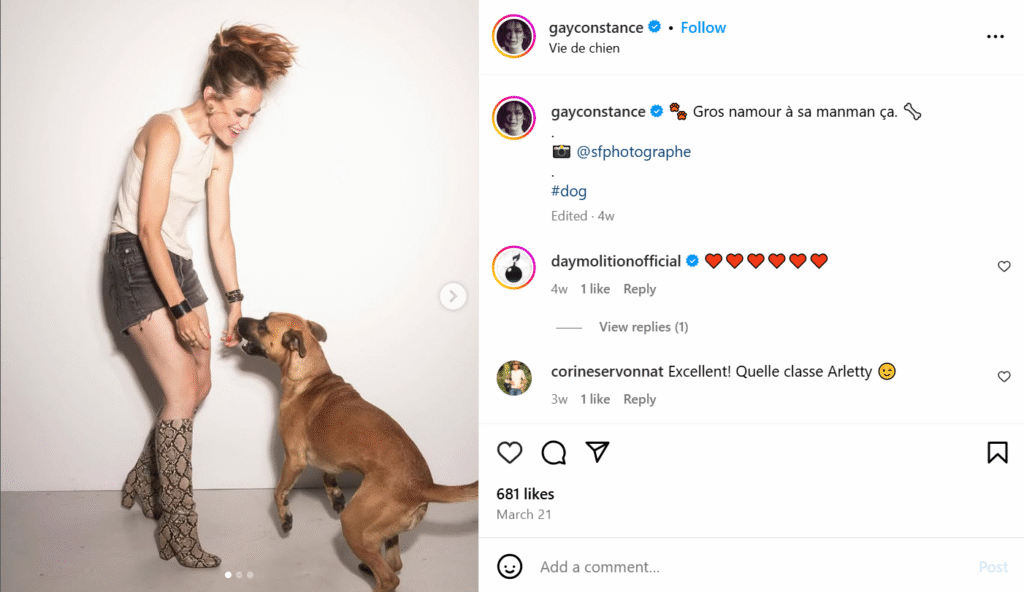Expand replies under daymolitionofficial's comment

pyautogui.click(x=643, y=326)
